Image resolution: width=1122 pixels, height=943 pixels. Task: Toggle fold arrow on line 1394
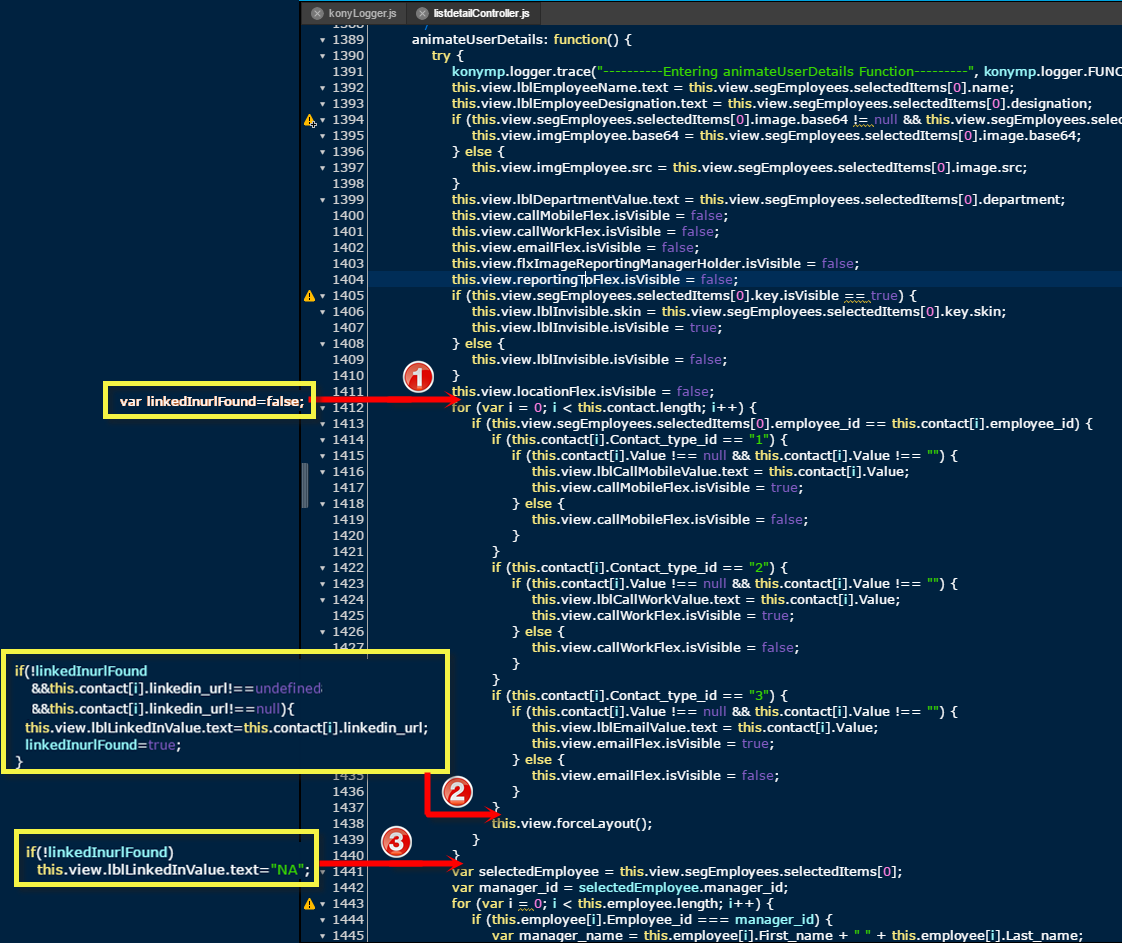click(x=323, y=120)
